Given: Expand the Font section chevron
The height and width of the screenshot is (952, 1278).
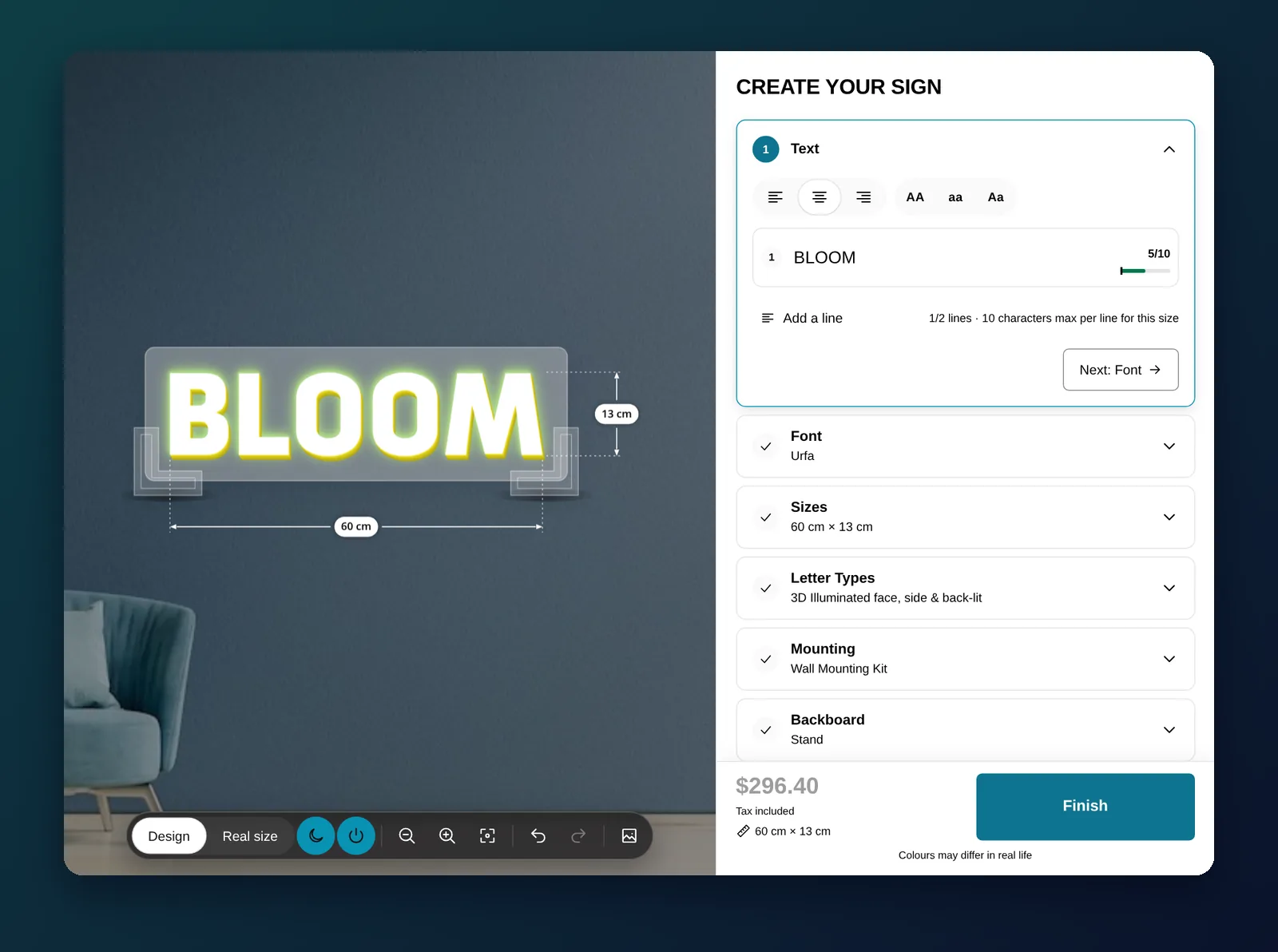Looking at the screenshot, I should pyautogui.click(x=1169, y=446).
